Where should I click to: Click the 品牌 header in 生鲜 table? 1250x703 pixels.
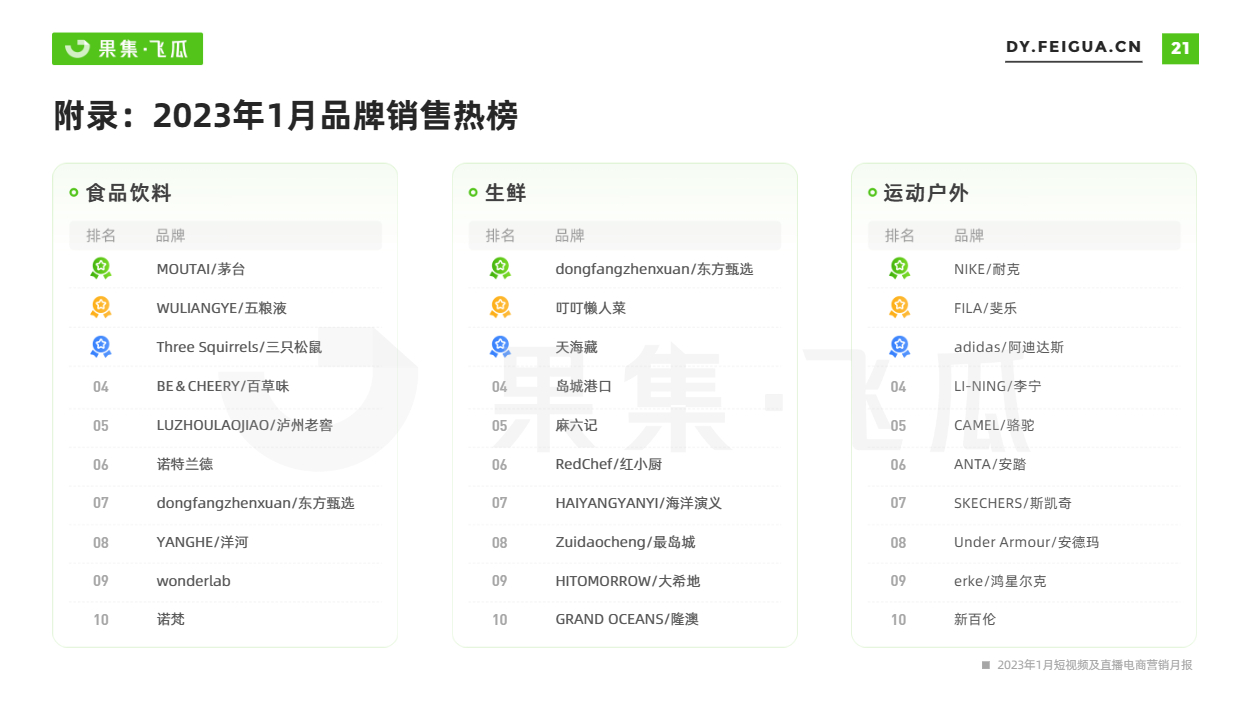[x=570, y=235]
